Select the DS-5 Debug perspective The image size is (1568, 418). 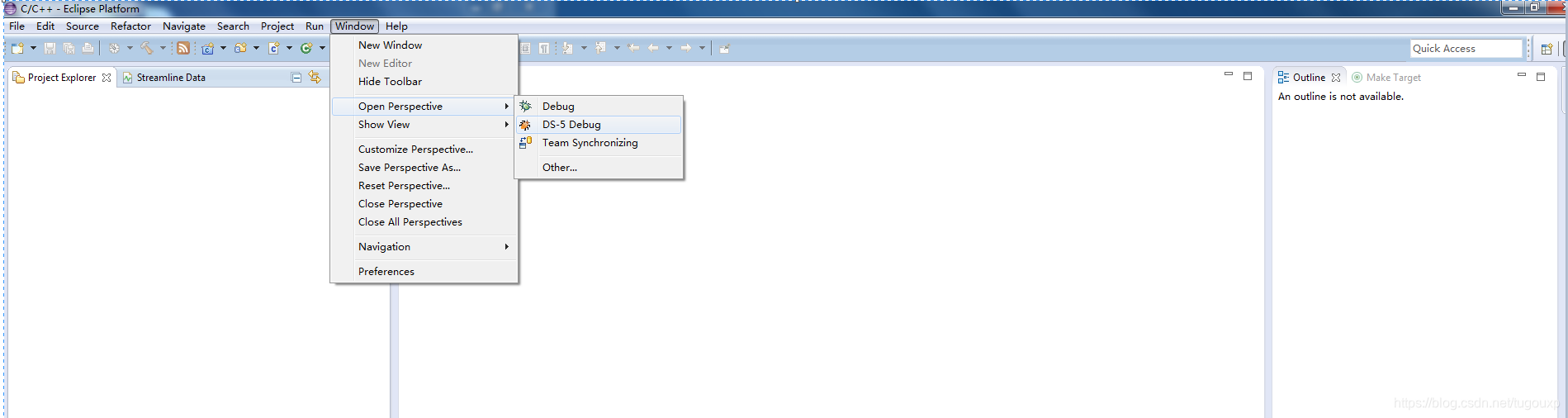599,125
